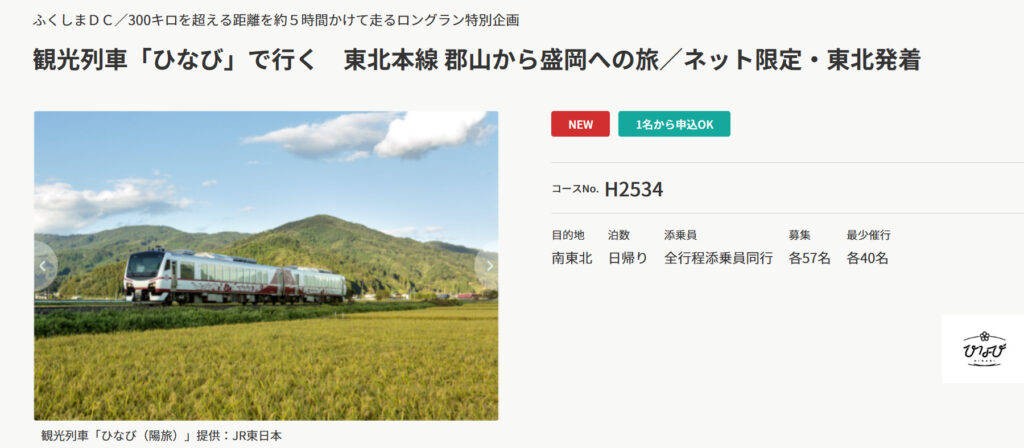Click the red NEW badge
The height and width of the screenshot is (448, 1024).
pos(580,124)
